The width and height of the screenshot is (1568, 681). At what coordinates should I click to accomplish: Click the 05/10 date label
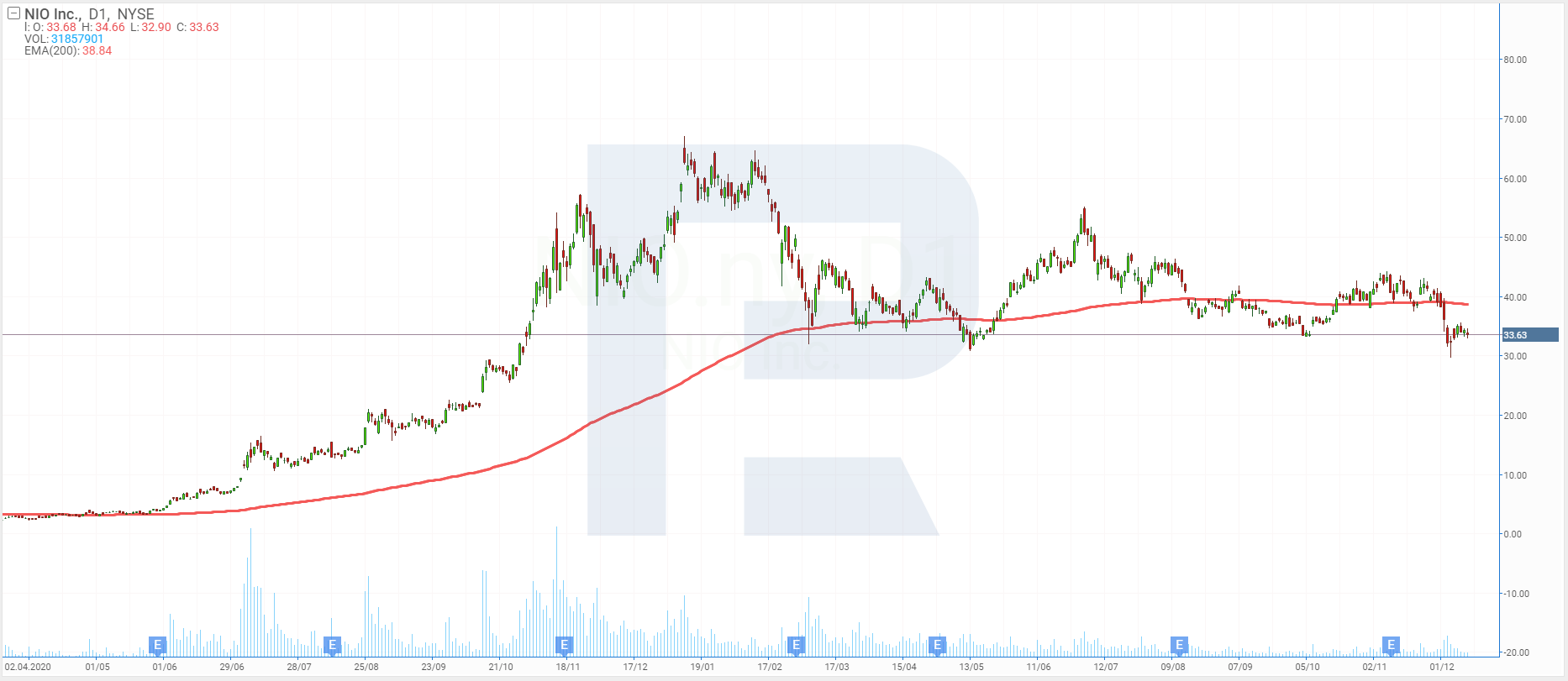(x=1308, y=668)
